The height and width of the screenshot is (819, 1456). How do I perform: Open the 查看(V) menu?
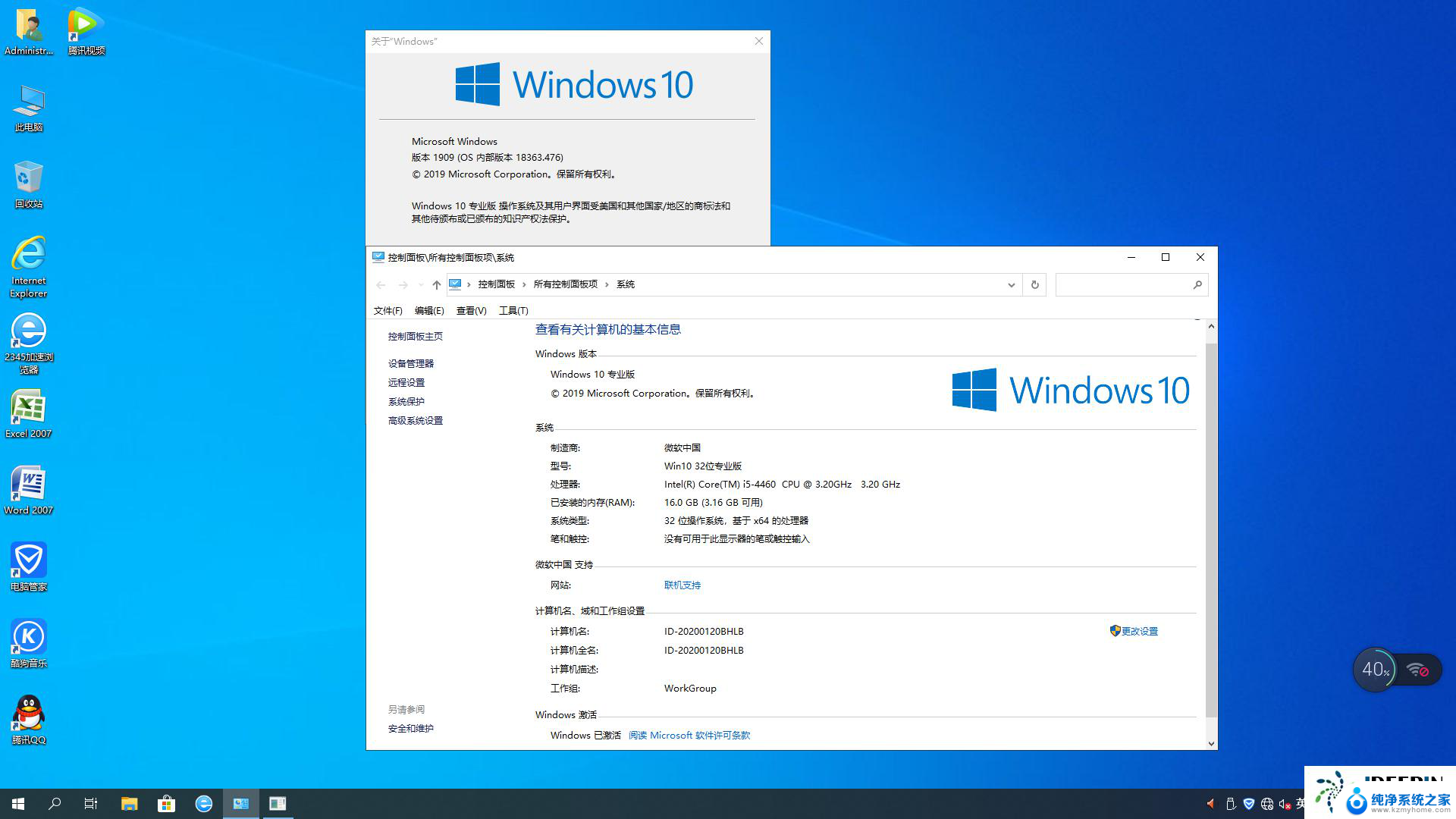pyautogui.click(x=471, y=311)
